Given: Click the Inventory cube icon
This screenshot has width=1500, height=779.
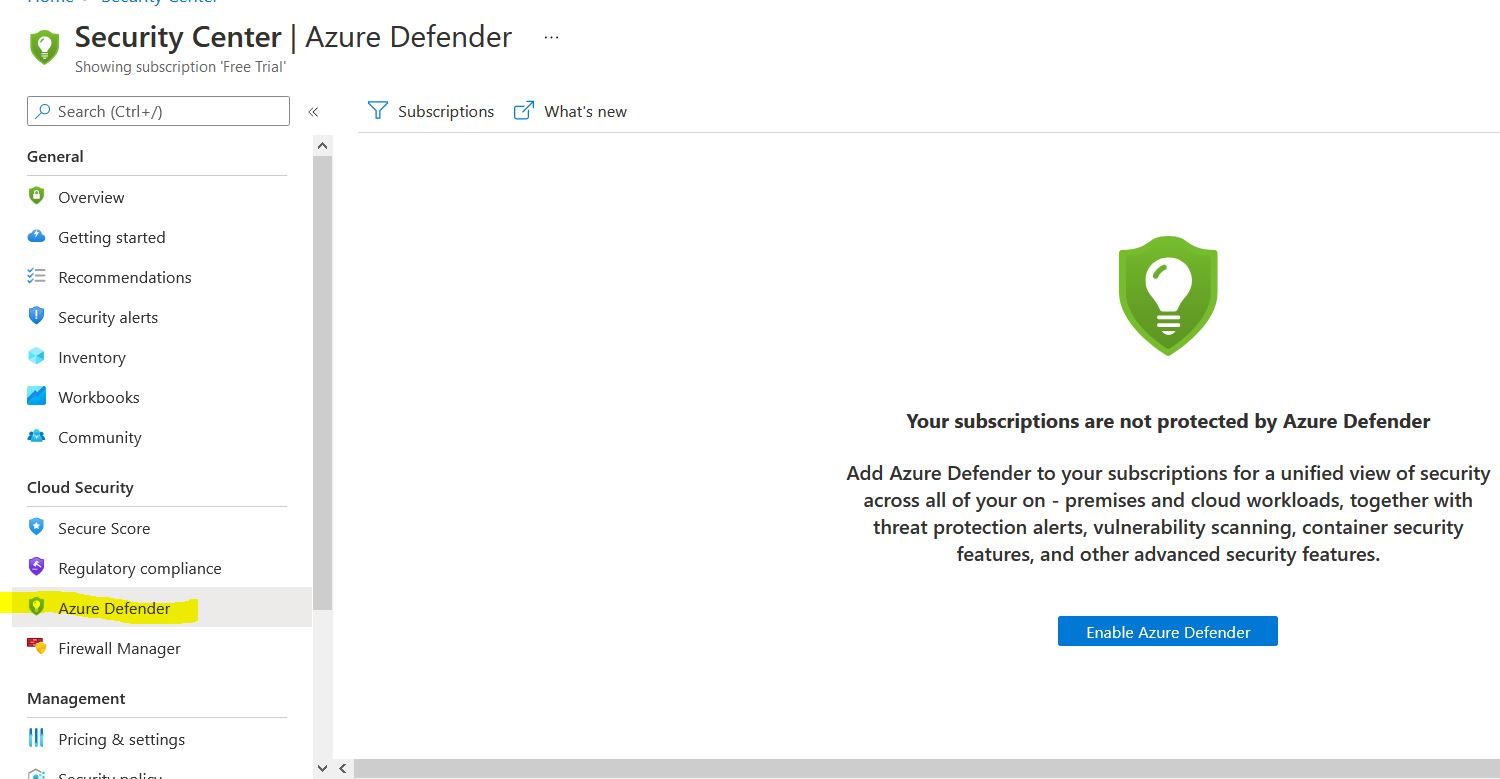Looking at the screenshot, I should 37,356.
